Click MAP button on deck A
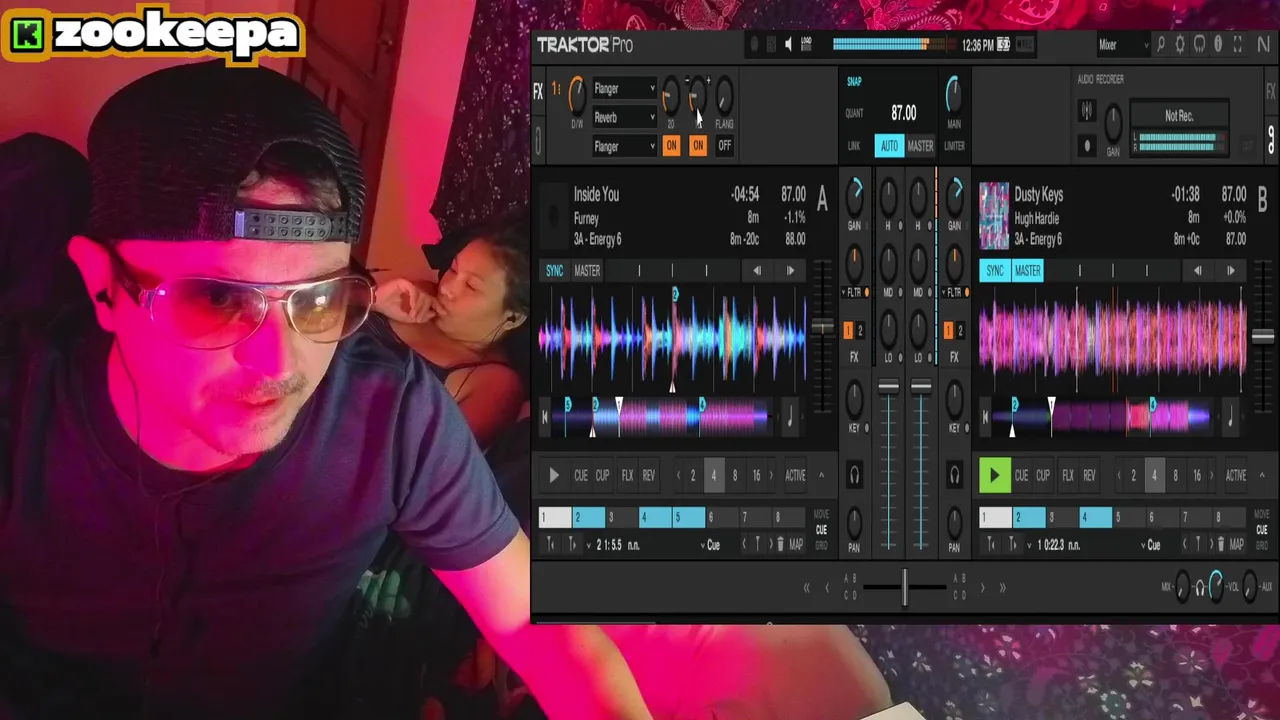 click(796, 545)
